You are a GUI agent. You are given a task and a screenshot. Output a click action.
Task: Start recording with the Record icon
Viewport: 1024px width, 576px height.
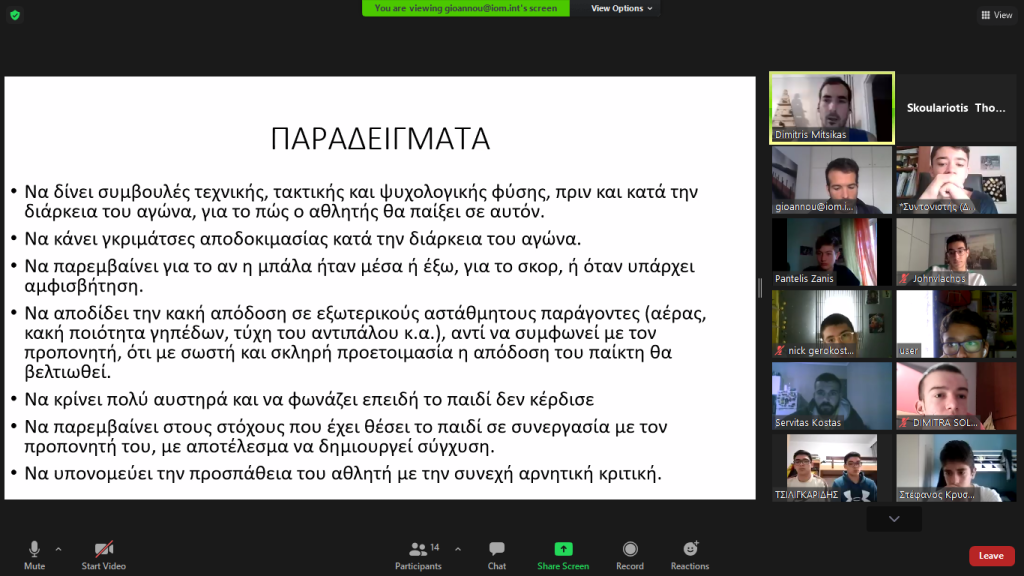630,553
